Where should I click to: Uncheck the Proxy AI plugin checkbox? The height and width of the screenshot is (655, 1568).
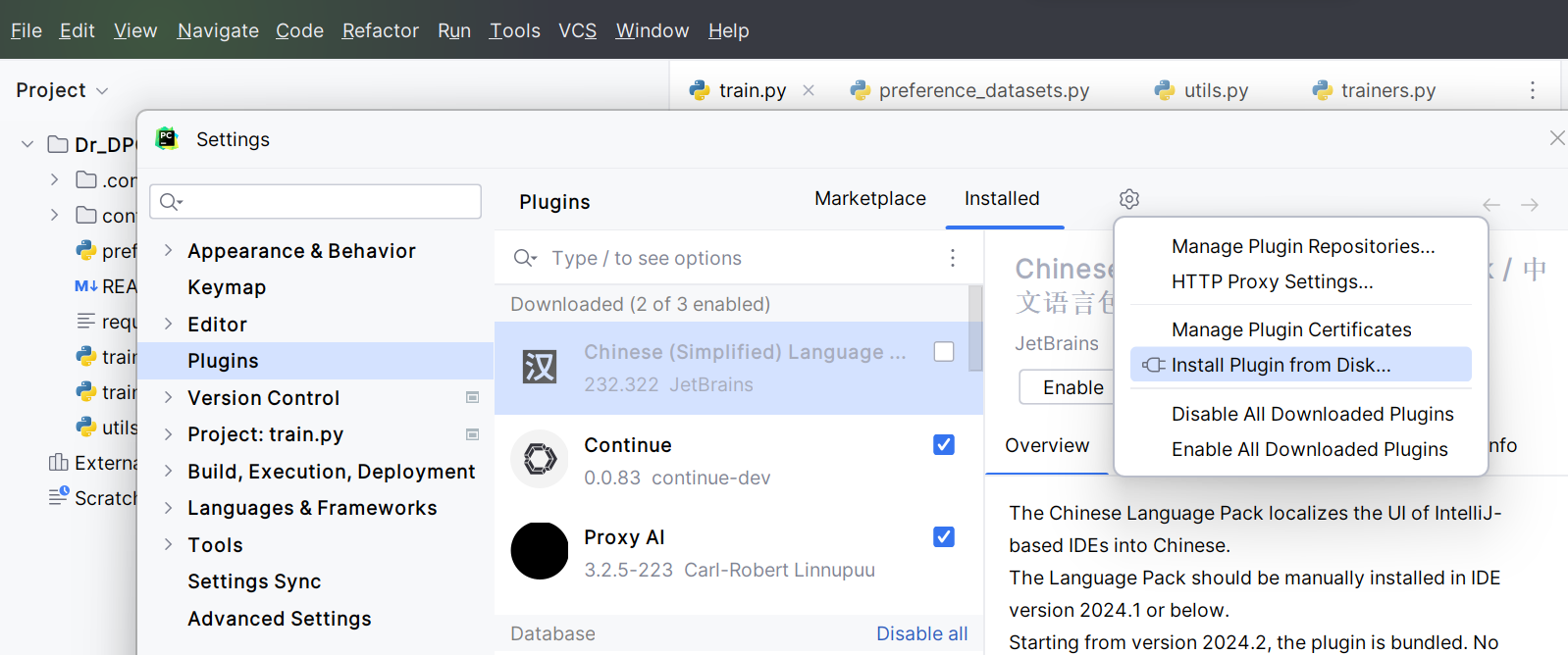point(944,536)
